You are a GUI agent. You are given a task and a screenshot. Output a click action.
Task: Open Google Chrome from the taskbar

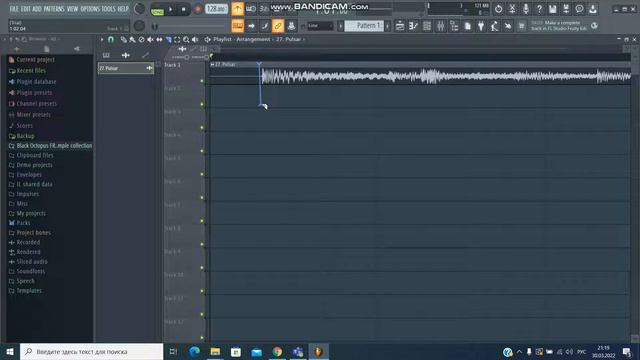click(x=277, y=351)
